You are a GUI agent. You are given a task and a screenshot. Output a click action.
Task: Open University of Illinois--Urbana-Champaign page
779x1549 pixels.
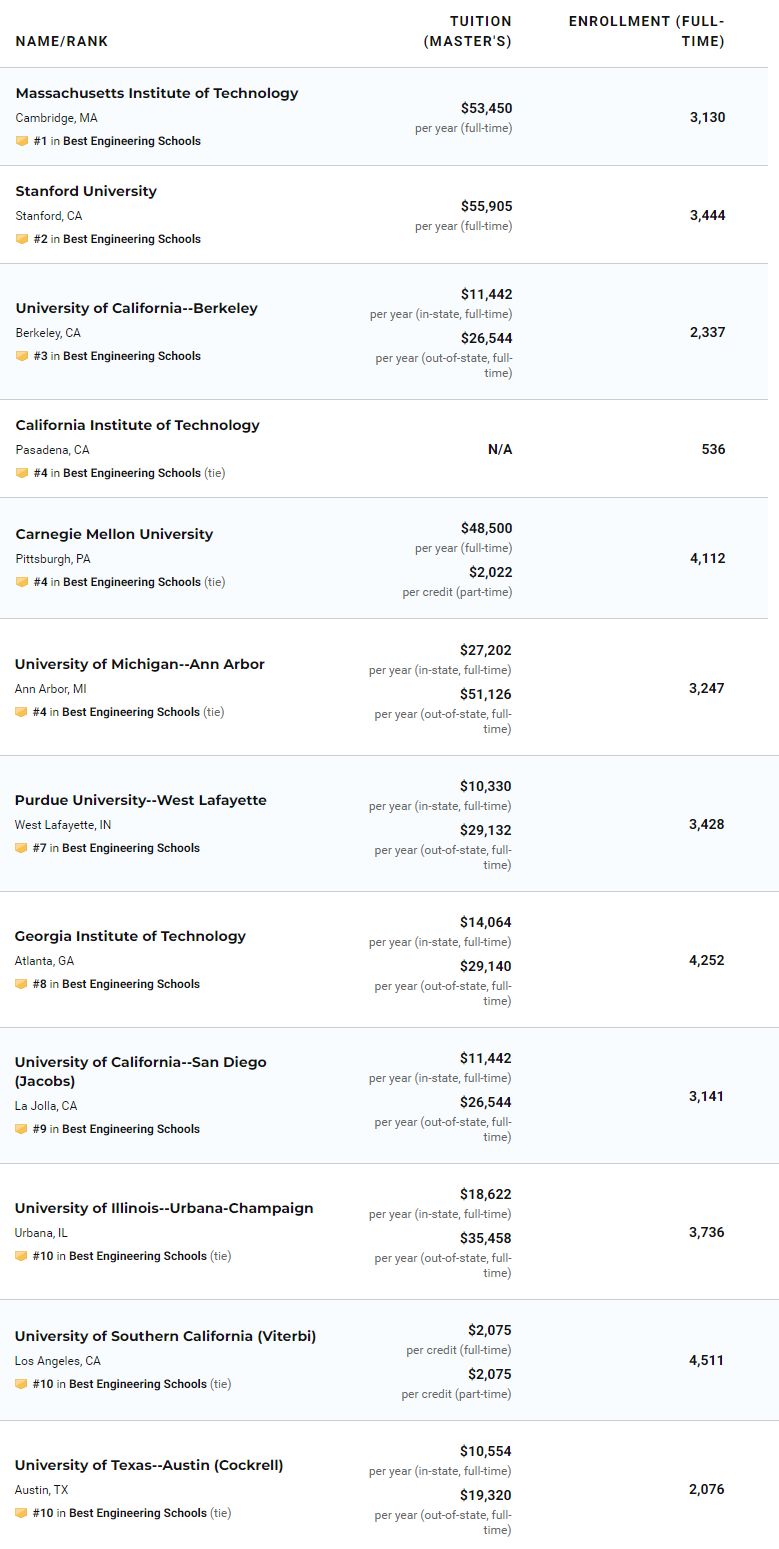(164, 1208)
